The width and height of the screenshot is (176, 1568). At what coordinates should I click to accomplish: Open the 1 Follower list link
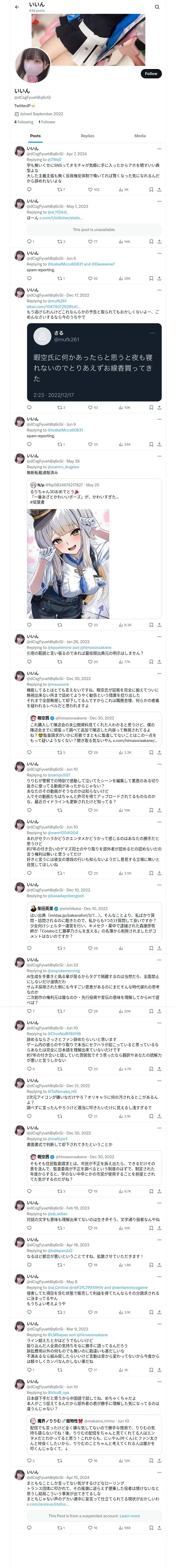tap(47, 122)
